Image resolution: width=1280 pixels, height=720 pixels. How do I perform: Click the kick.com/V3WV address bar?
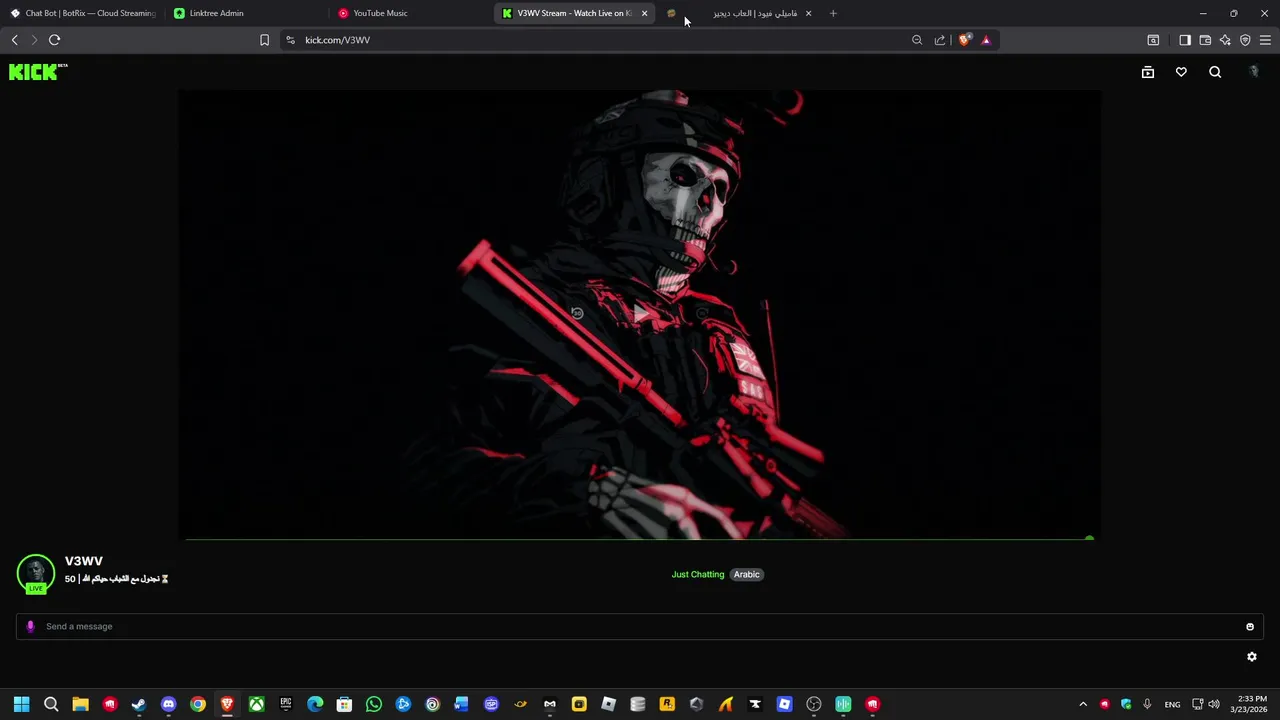pos(600,40)
